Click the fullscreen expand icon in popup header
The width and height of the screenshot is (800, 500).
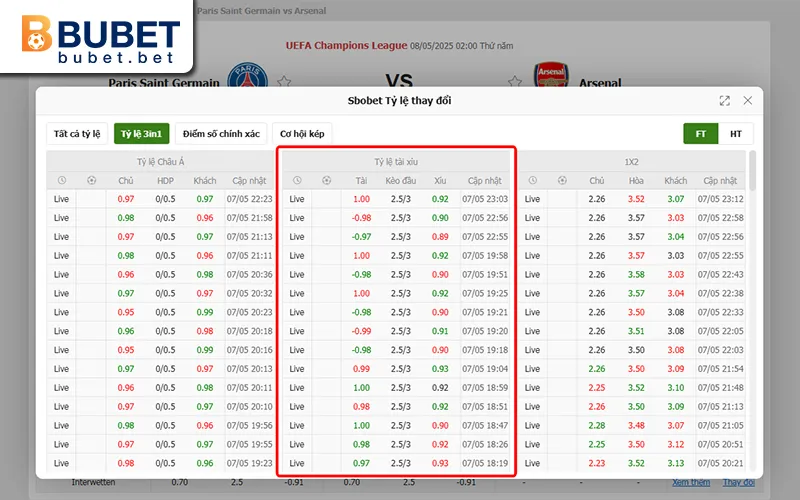coord(724,101)
